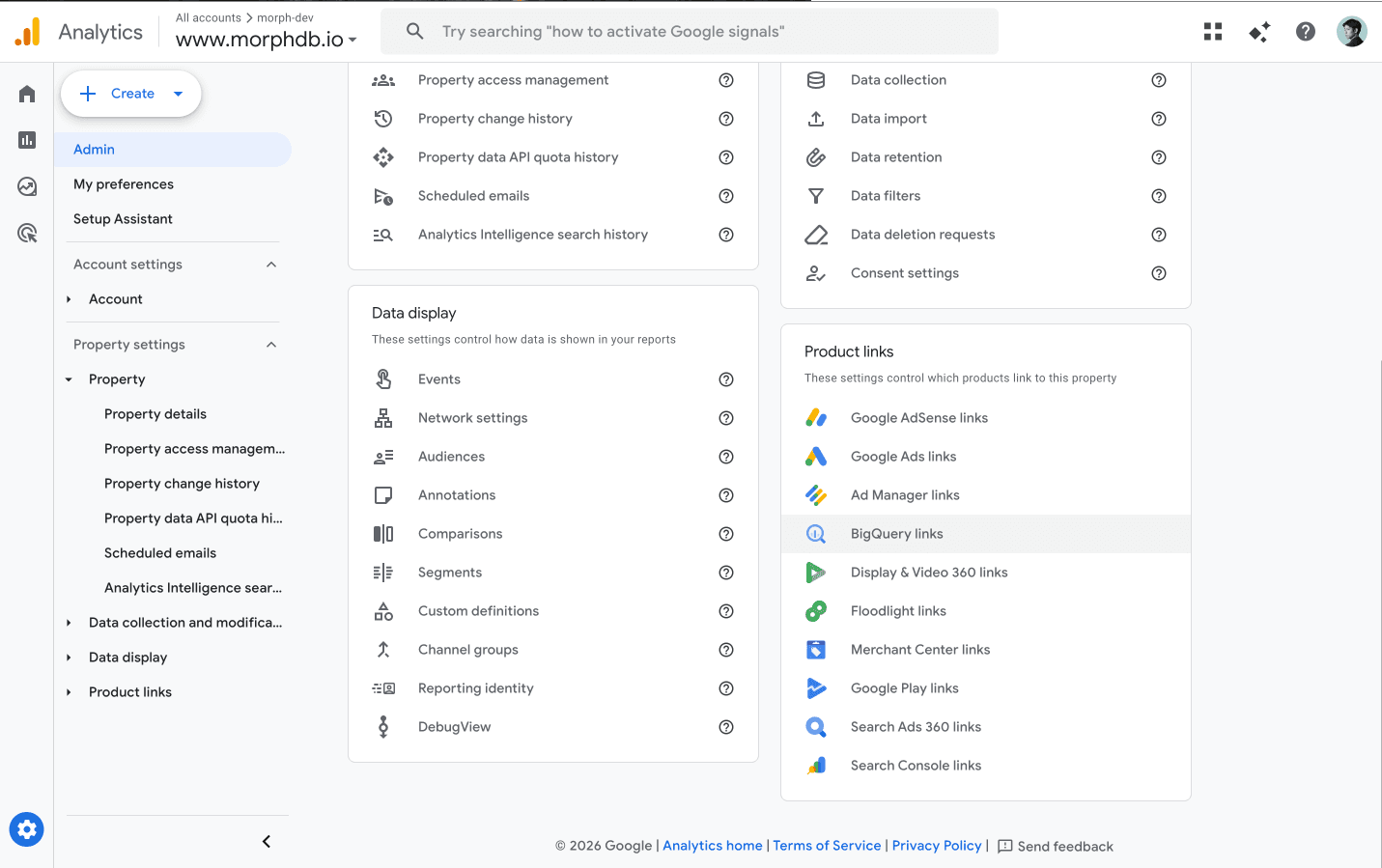Collapse the Property tree item

[69, 379]
